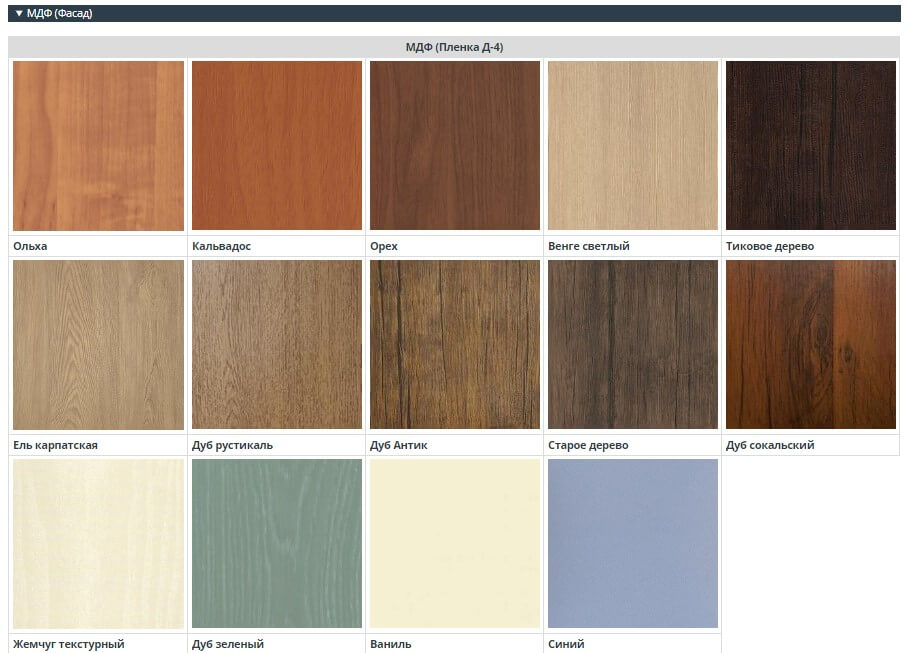The height and width of the screenshot is (653, 909).
Task: Choose the Ваниль color swatch
Action: pos(454,544)
